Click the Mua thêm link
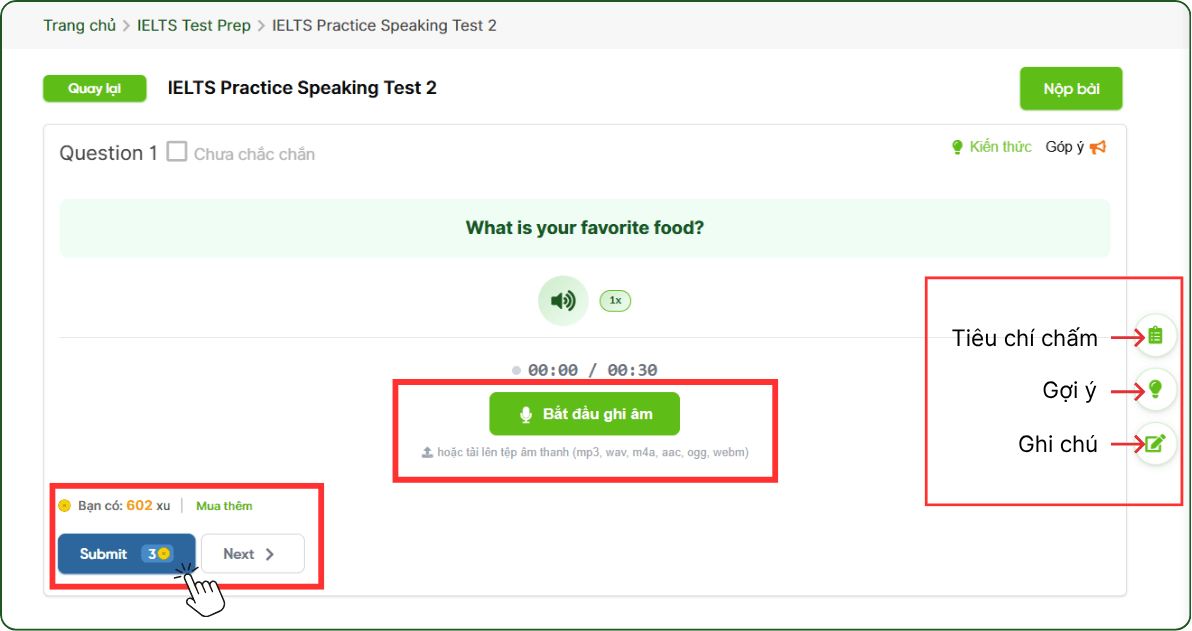This screenshot has width=1192, height=631. click(224, 505)
